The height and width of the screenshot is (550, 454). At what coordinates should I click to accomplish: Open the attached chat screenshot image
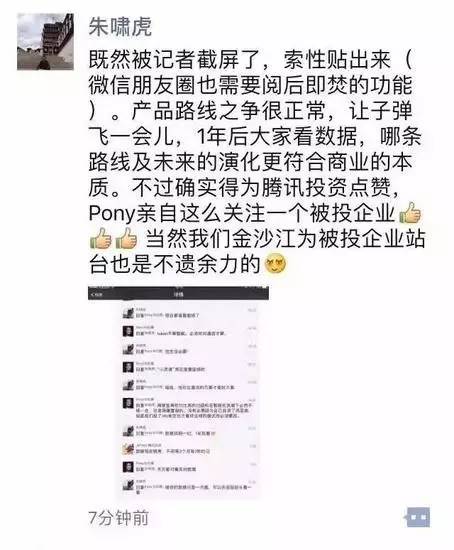[178, 392]
